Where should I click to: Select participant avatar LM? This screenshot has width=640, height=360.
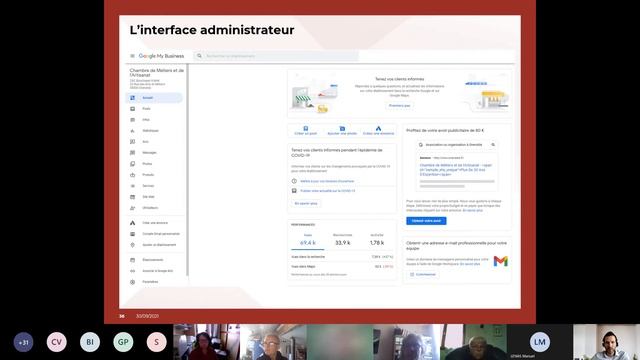[x=540, y=342]
